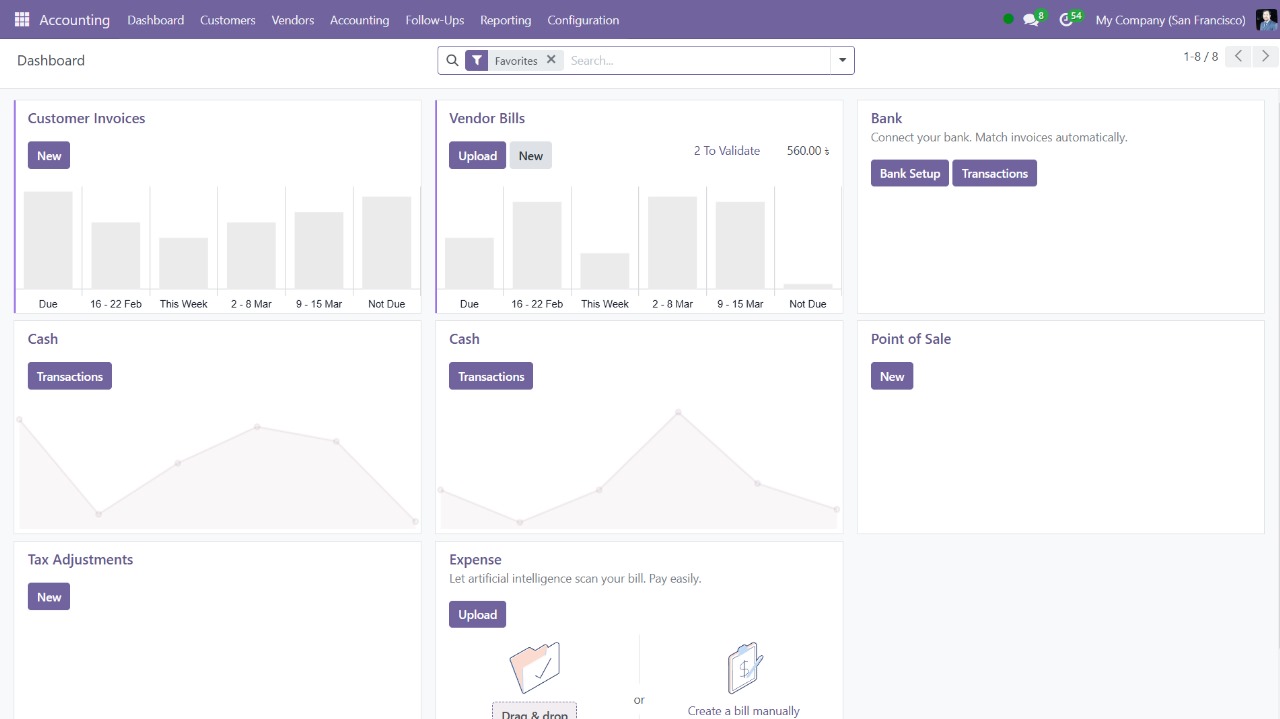Open the conversations messages icon
The height and width of the screenshot is (719, 1280).
tap(1031, 20)
